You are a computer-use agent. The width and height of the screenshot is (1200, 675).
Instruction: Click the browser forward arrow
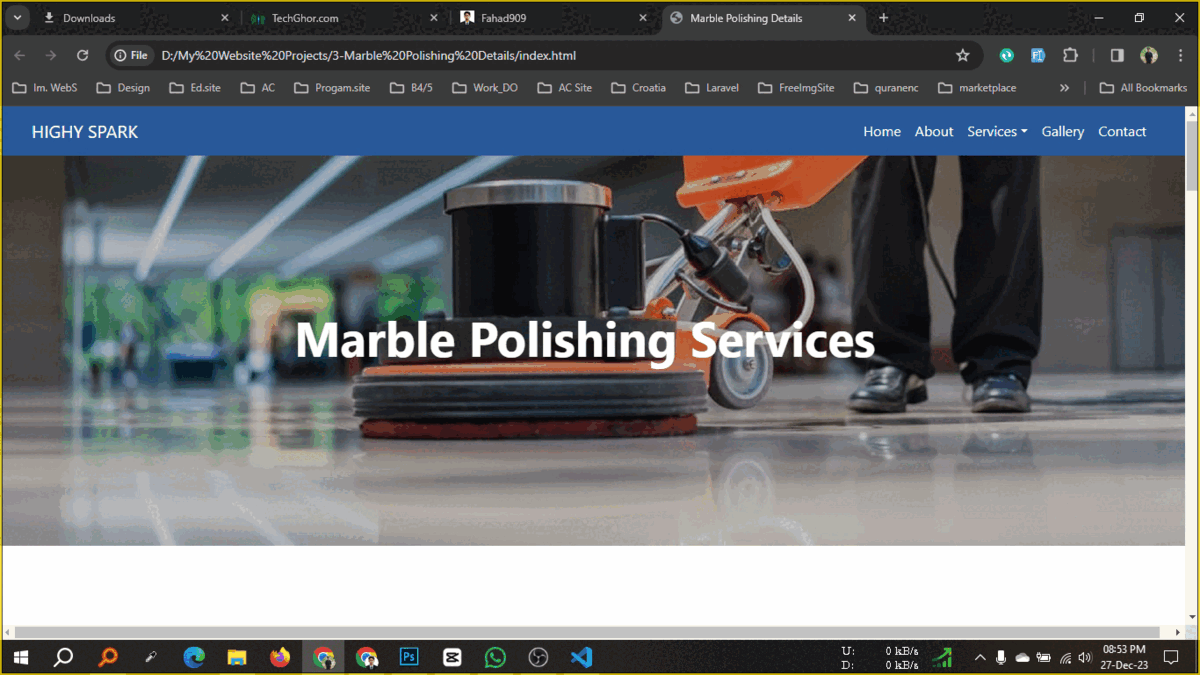[51, 56]
